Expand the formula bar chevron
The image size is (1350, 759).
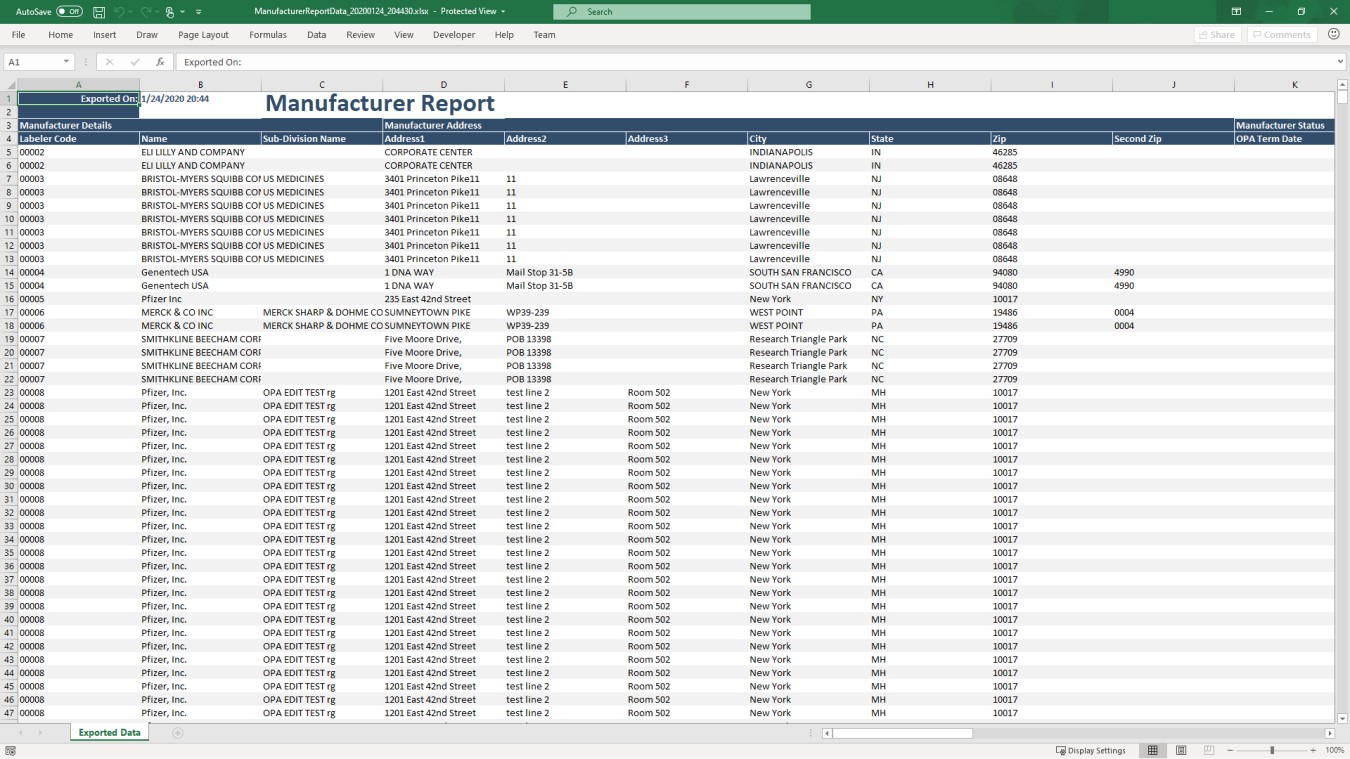click(x=1340, y=62)
